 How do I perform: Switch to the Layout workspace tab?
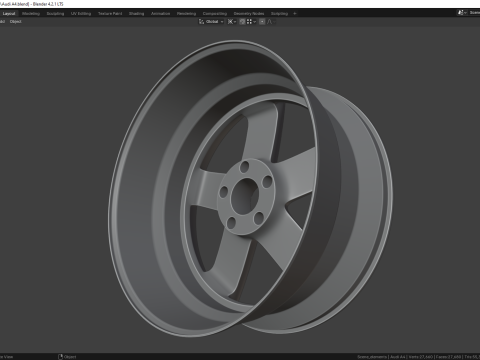[9, 14]
